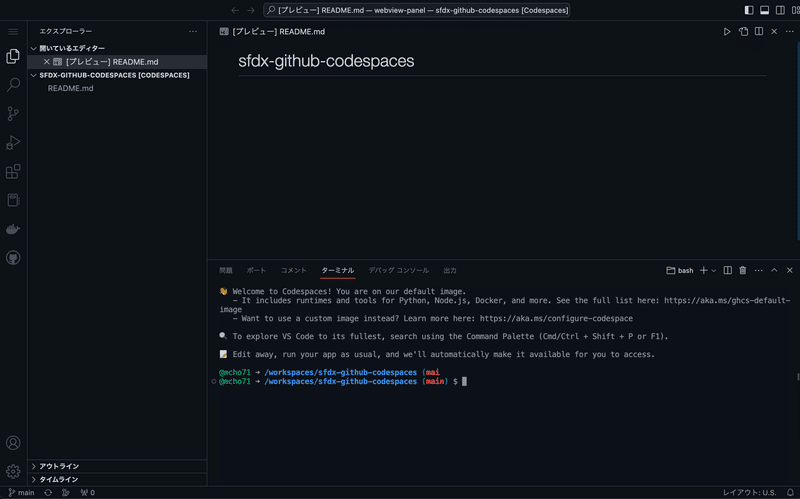The height and width of the screenshot is (499, 800).
Task: Click the git graph icon in status bar
Action: pos(66,492)
